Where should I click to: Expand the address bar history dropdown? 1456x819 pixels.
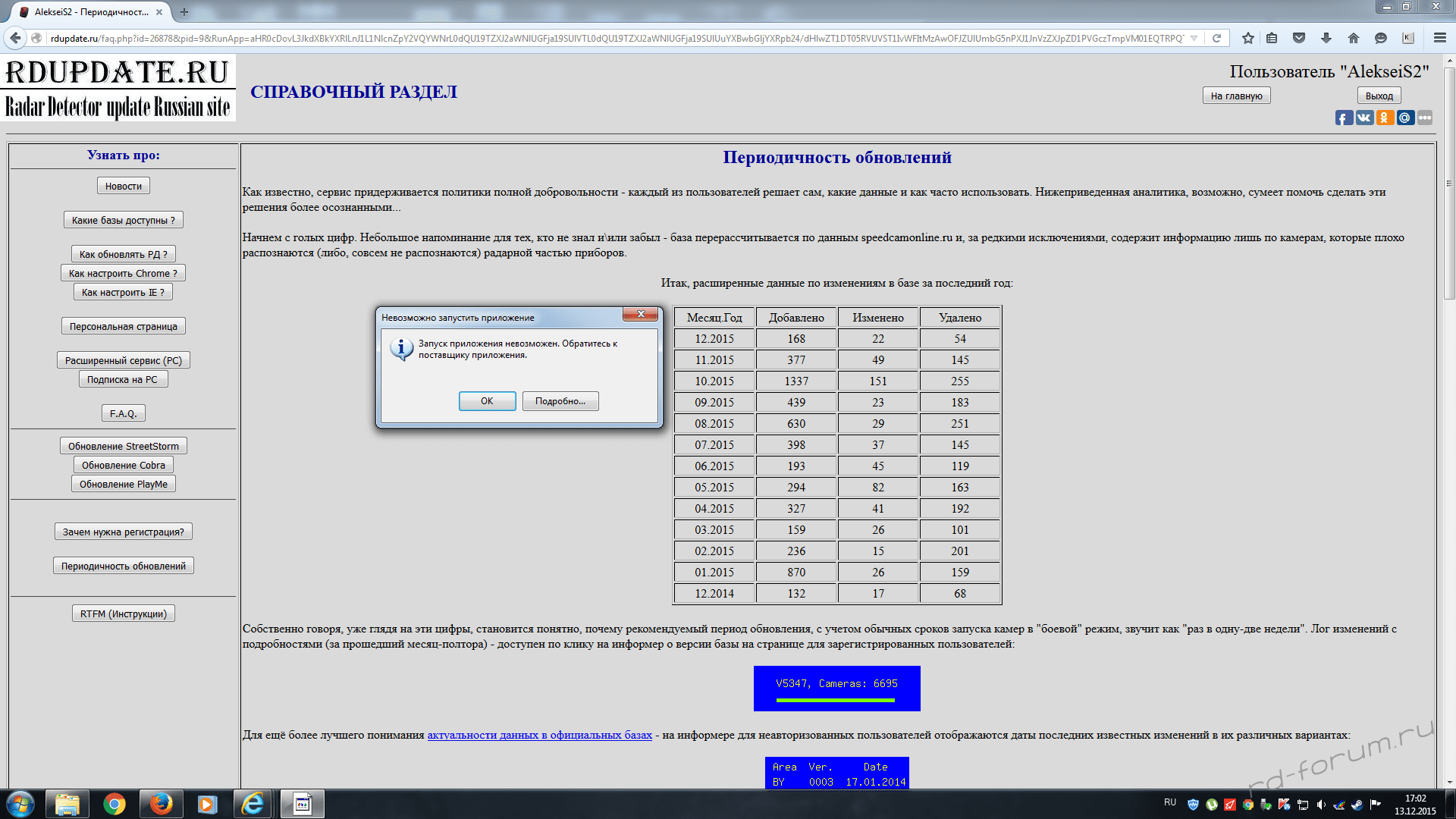[x=1194, y=38]
